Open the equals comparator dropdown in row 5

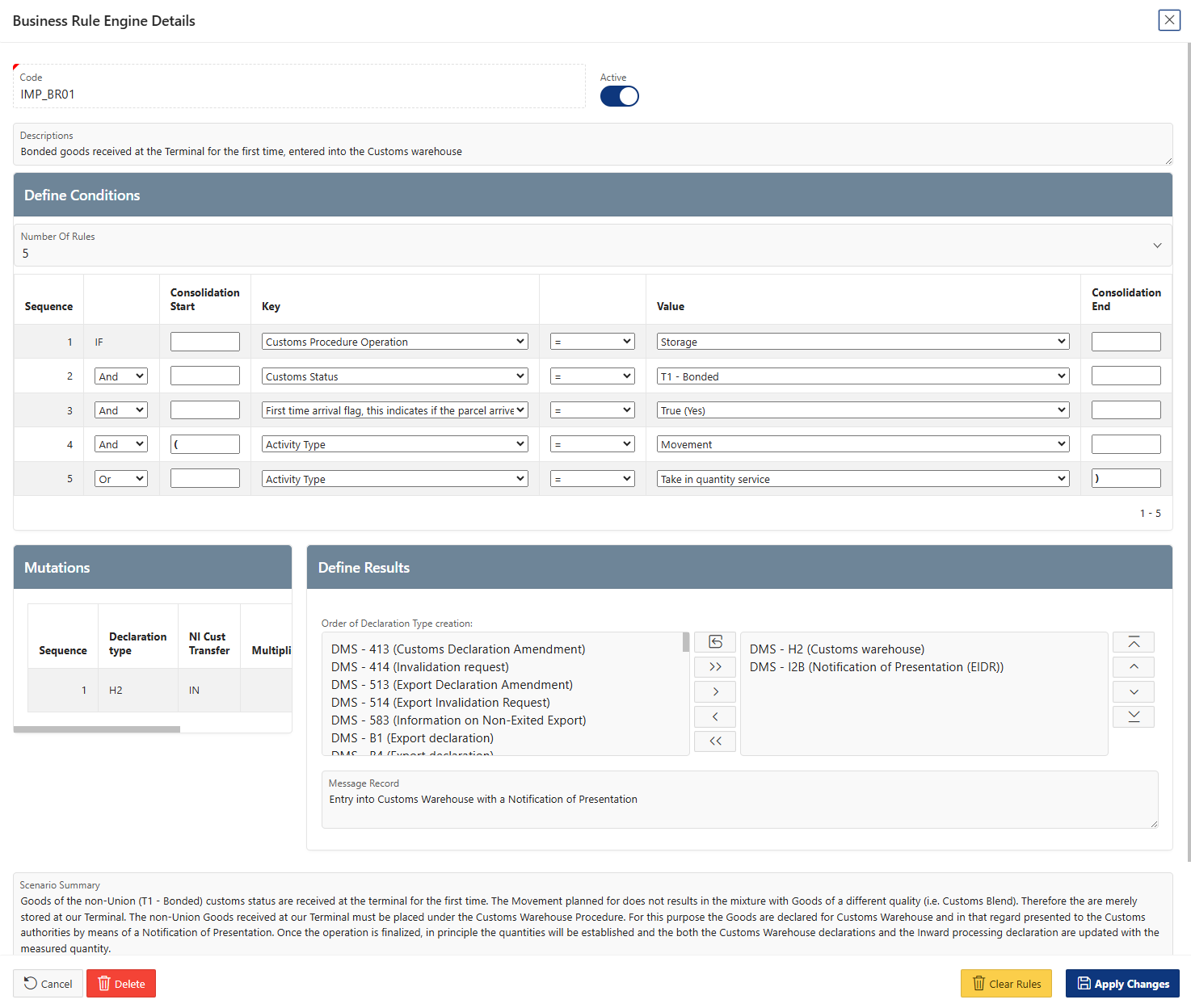click(592, 479)
